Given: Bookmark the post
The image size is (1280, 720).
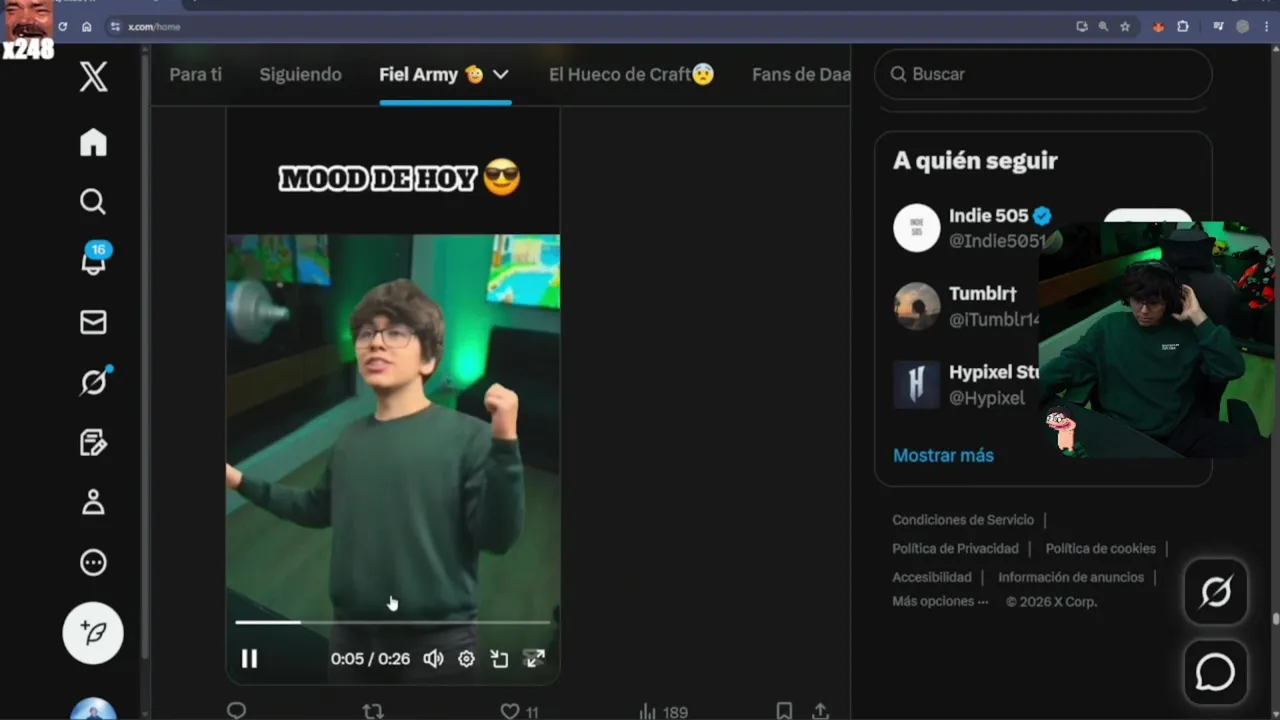Looking at the screenshot, I should tap(784, 711).
